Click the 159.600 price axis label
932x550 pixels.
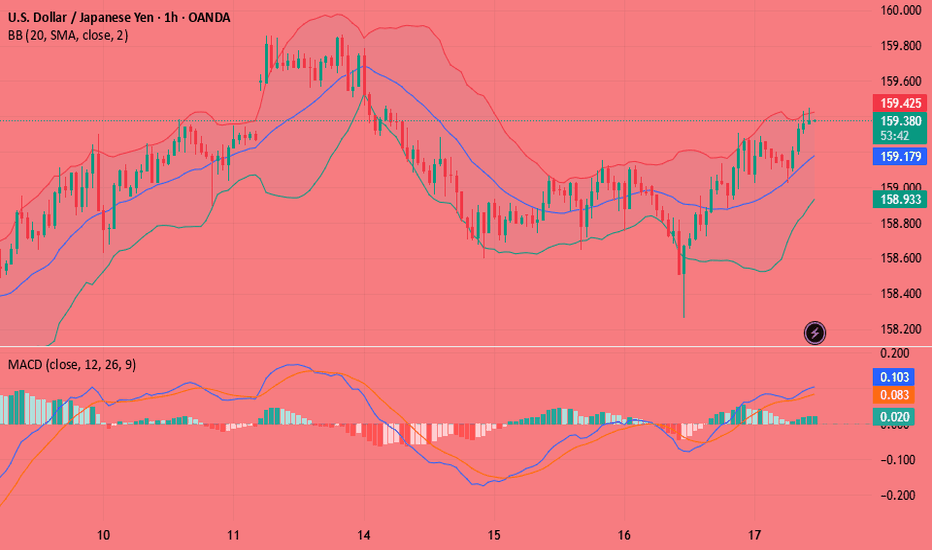point(900,81)
